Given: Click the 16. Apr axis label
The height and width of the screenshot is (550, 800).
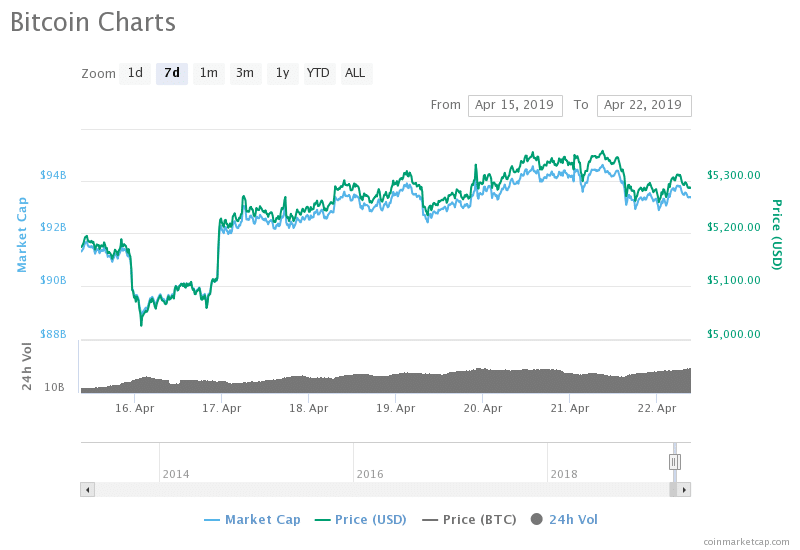Looking at the screenshot, I should [135, 409].
